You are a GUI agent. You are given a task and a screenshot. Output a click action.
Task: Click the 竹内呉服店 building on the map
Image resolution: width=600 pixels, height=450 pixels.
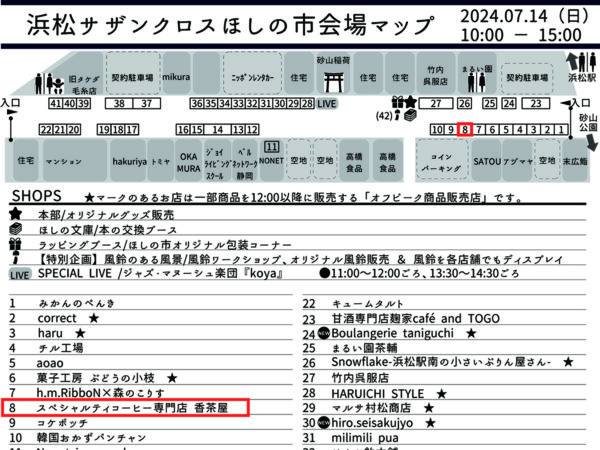(x=435, y=73)
